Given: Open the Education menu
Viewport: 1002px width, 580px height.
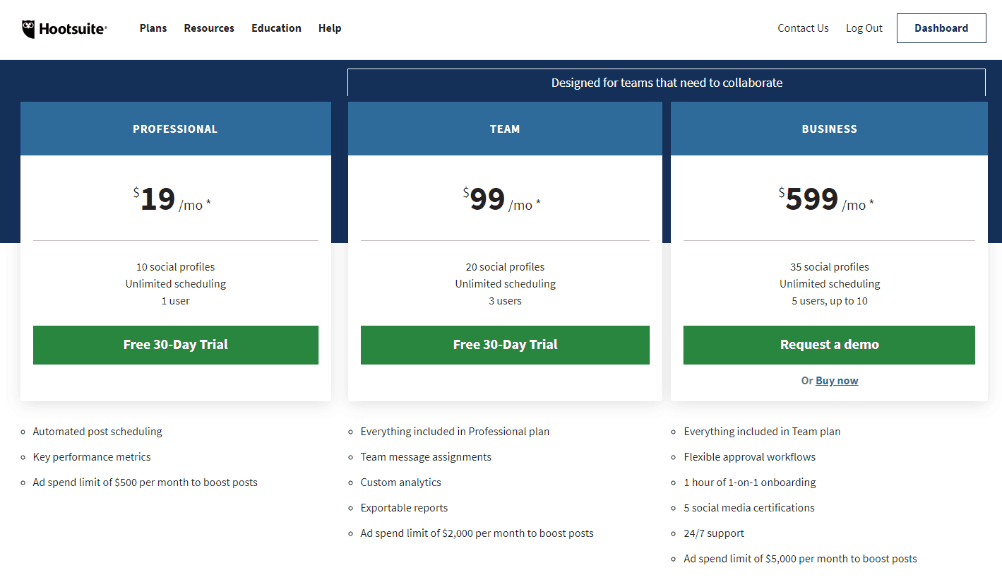Looking at the screenshot, I should pyautogui.click(x=276, y=28).
